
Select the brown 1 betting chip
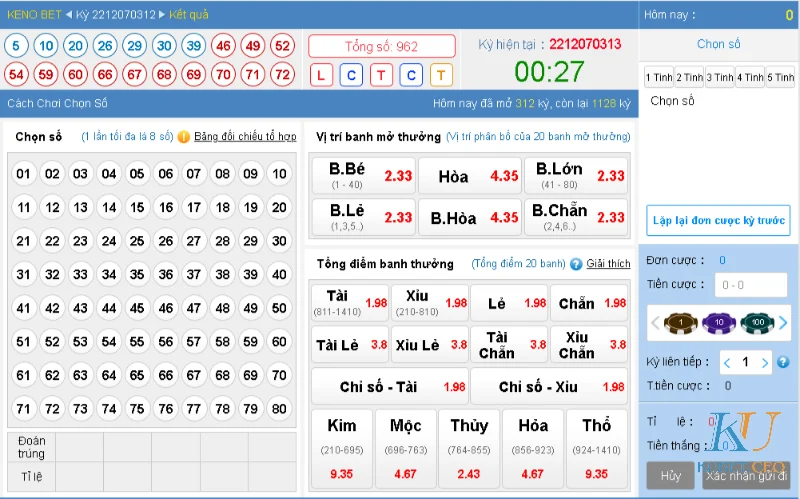(x=680, y=322)
